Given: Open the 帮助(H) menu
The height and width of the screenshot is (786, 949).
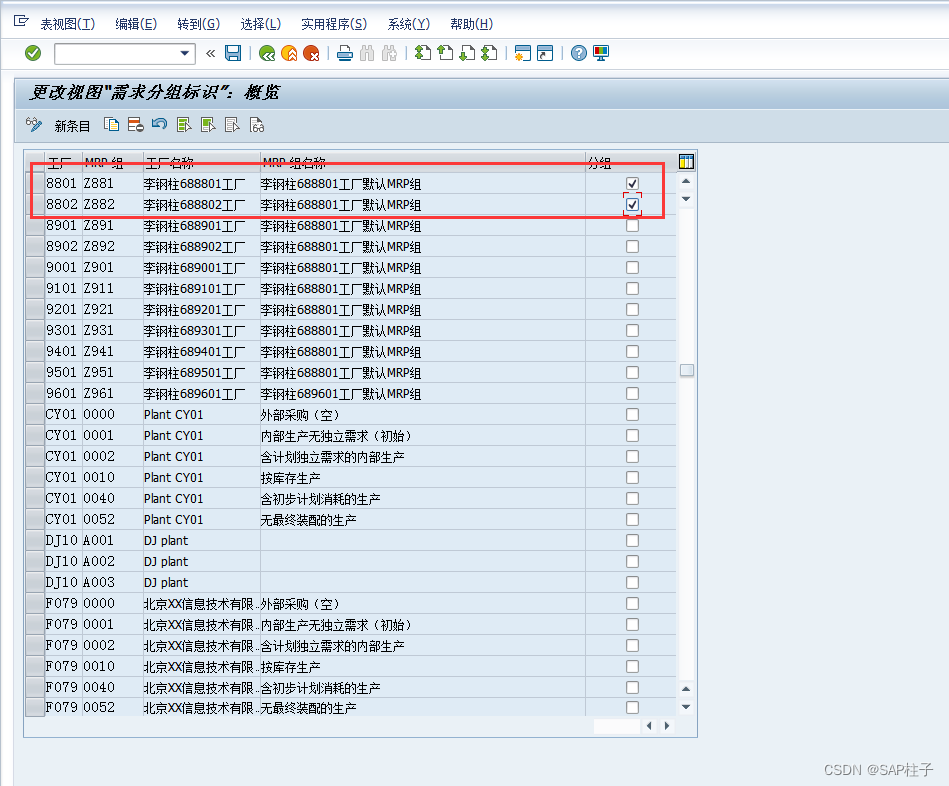Looking at the screenshot, I should 471,24.
